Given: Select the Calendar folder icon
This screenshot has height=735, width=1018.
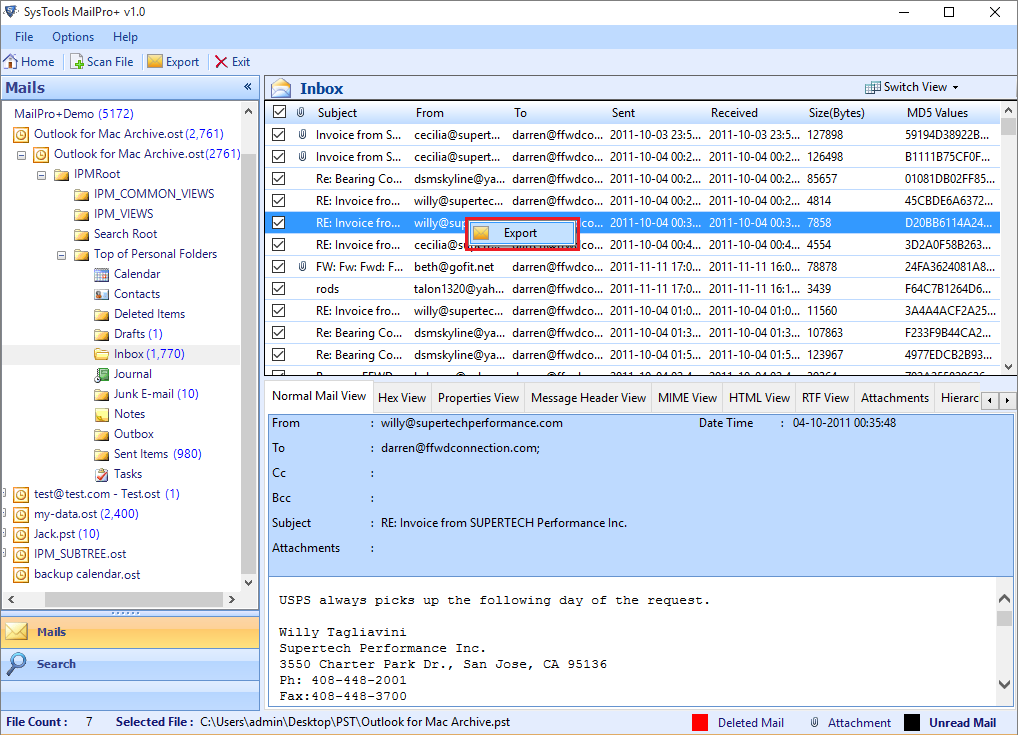Looking at the screenshot, I should (x=101, y=274).
